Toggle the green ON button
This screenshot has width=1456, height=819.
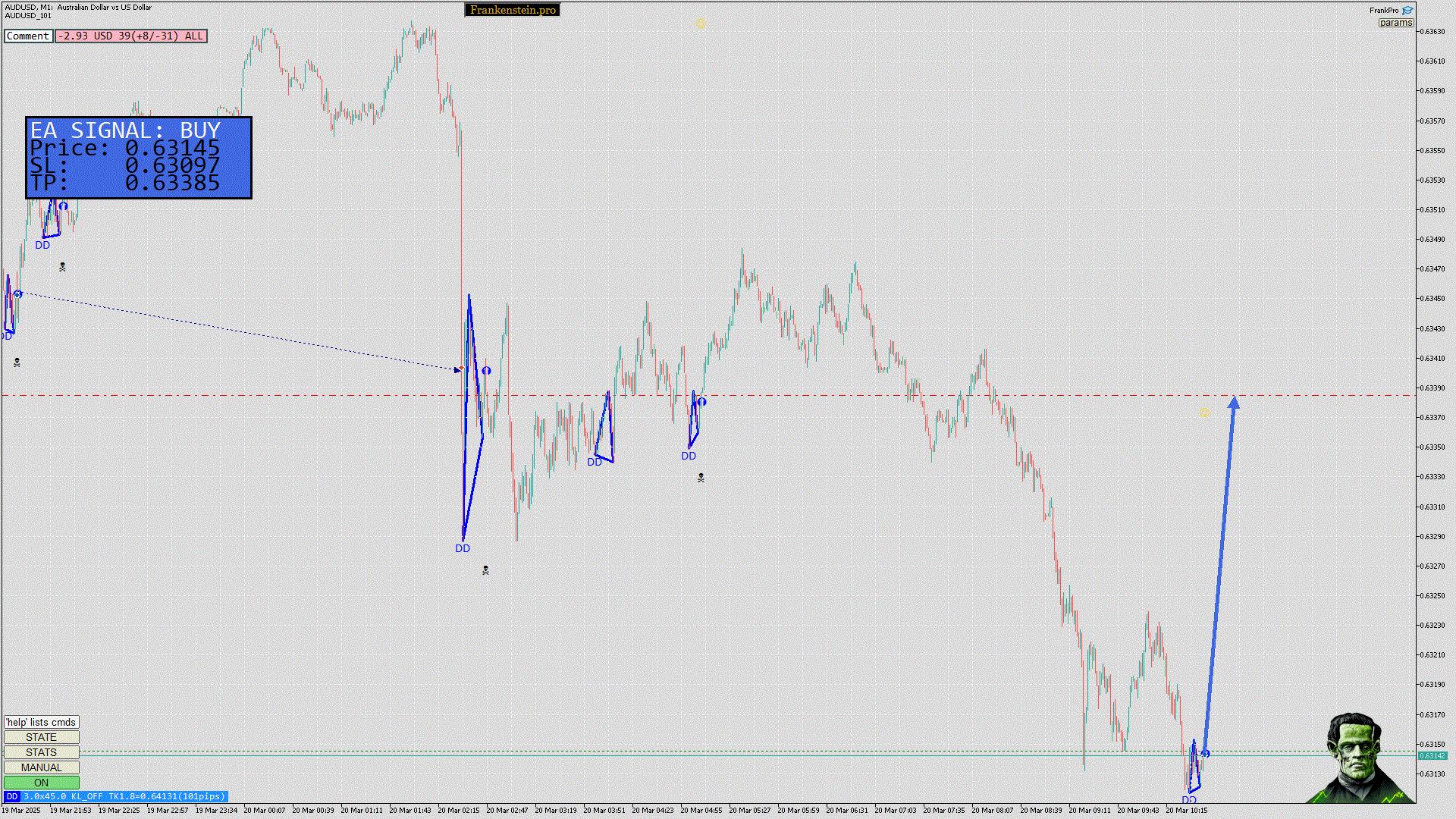click(x=41, y=783)
